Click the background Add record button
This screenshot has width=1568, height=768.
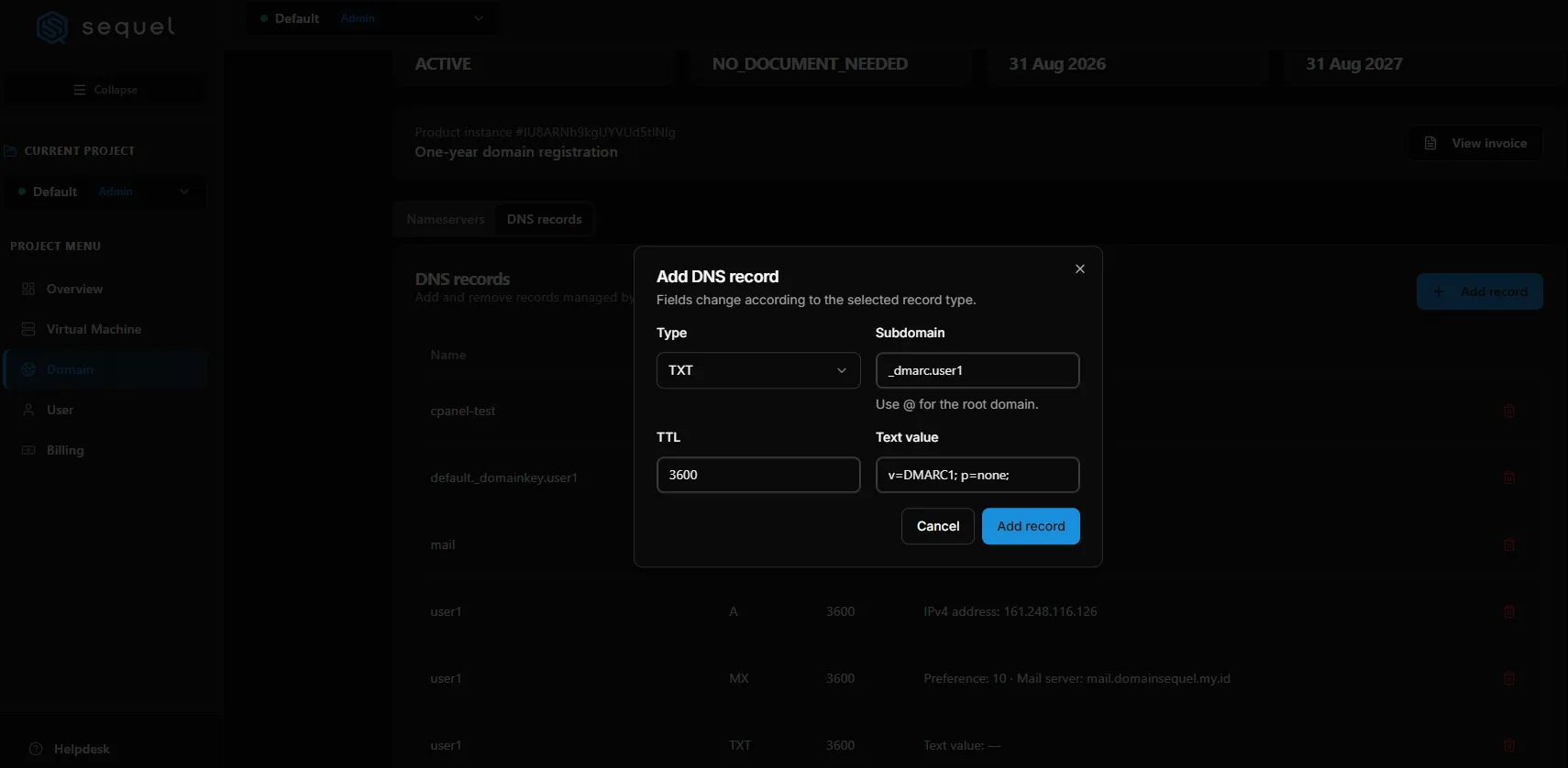(x=1480, y=291)
